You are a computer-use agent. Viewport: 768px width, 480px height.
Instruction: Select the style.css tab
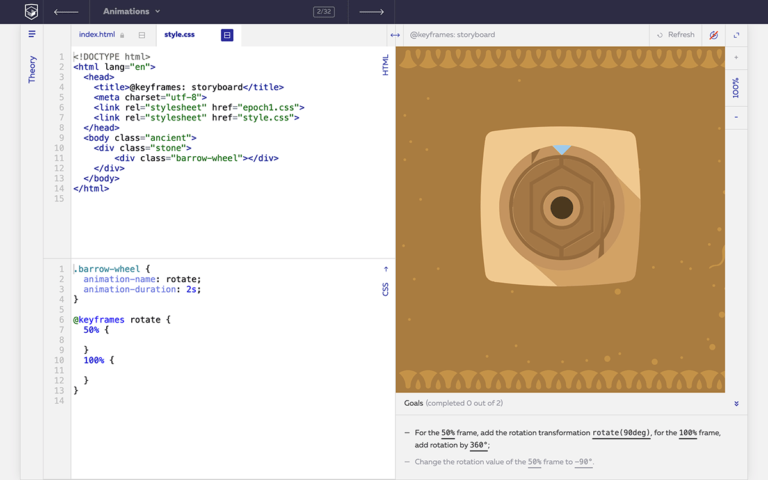180,35
